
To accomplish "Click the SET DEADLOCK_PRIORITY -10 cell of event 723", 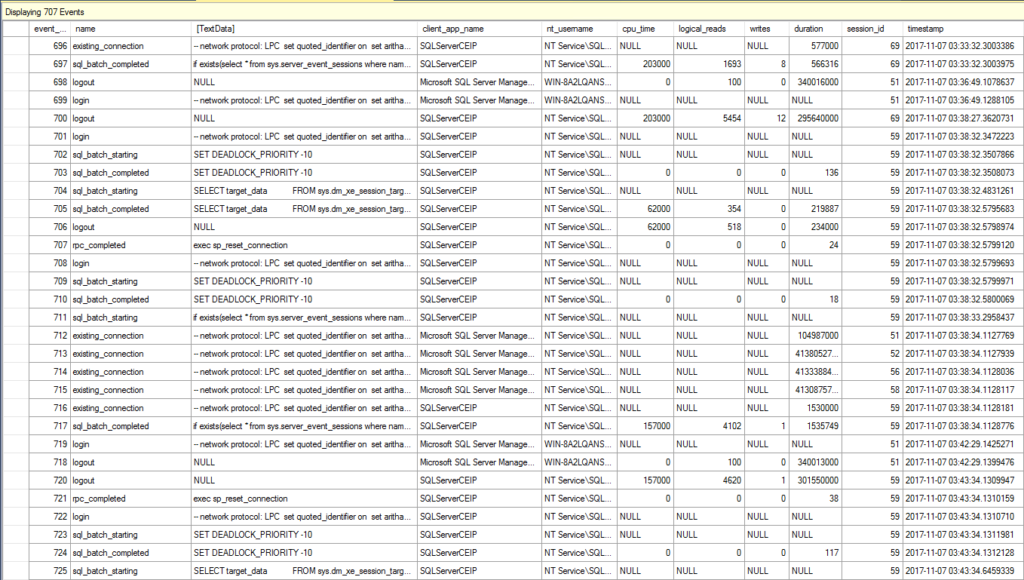I will [250, 535].
